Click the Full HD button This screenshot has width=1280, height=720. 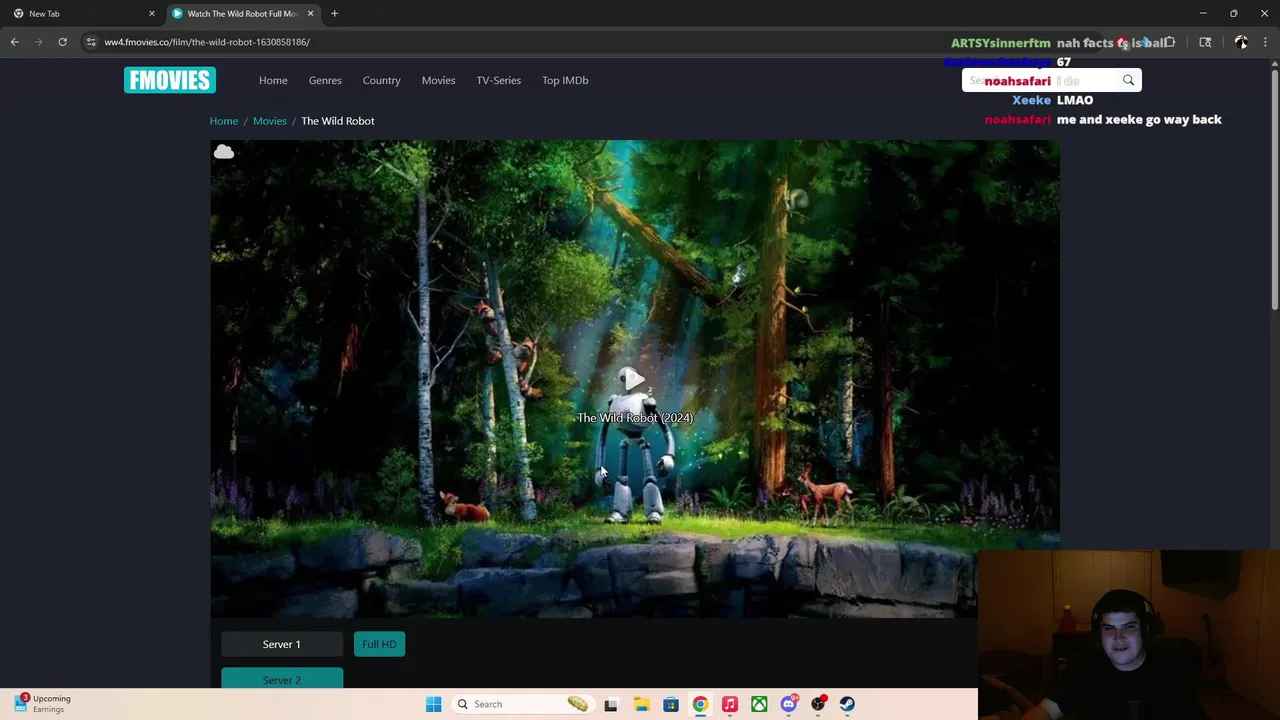pos(379,644)
